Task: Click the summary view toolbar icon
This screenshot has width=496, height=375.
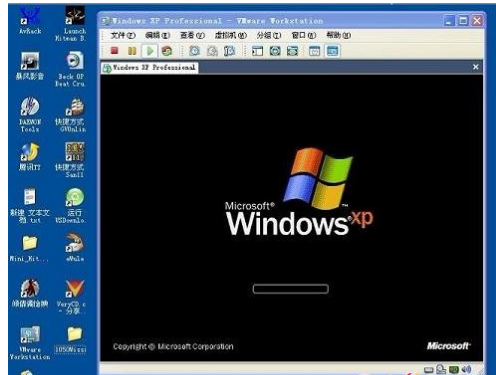Action: (315, 51)
